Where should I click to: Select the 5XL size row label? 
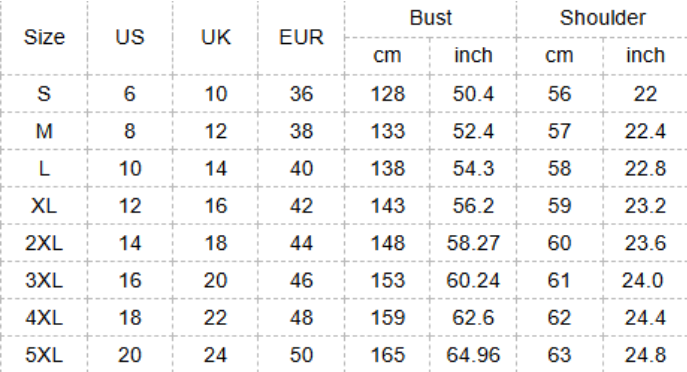44,354
